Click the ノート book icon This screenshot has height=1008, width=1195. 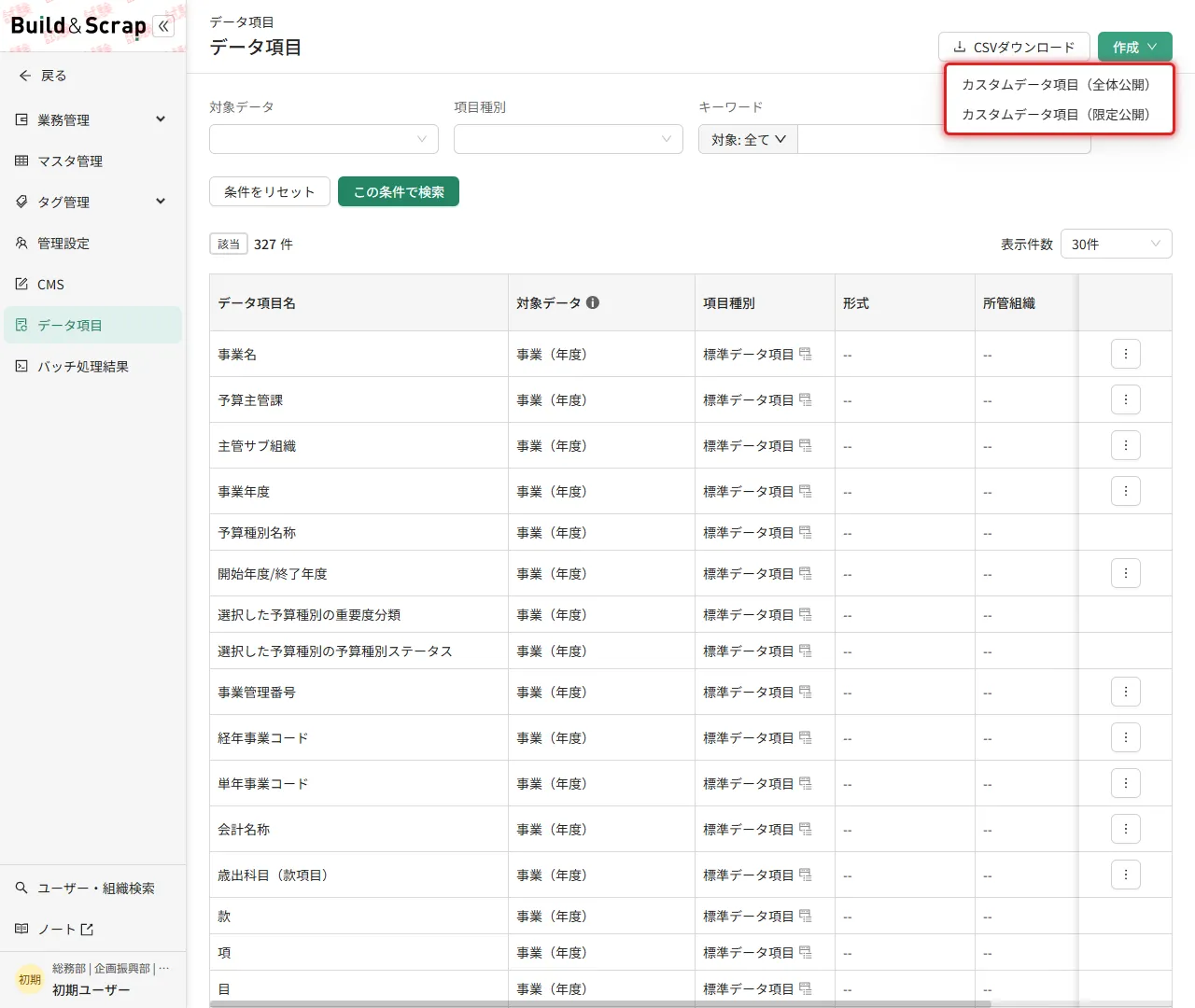click(21, 929)
